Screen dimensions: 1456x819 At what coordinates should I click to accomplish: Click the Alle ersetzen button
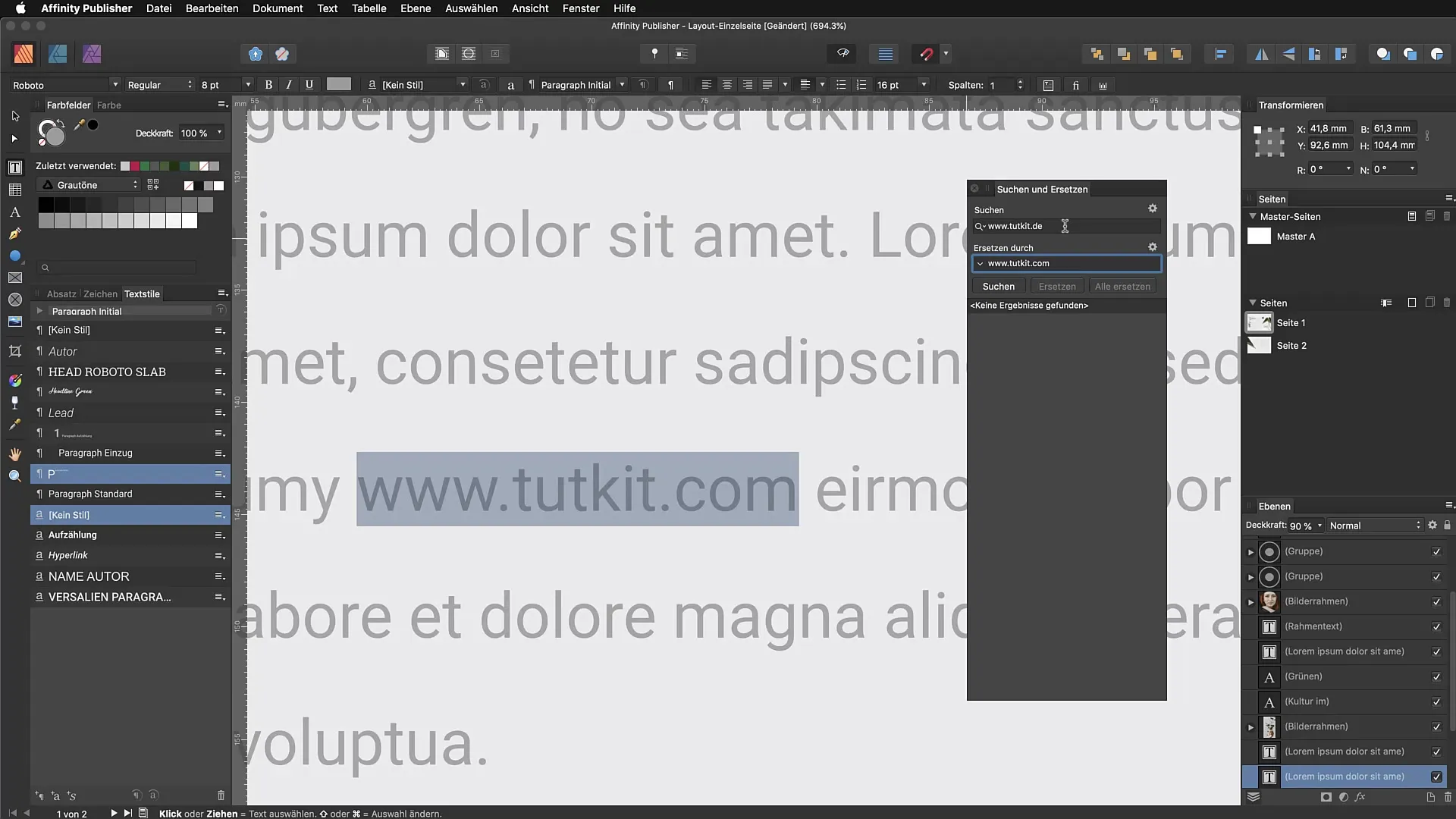coord(1122,287)
